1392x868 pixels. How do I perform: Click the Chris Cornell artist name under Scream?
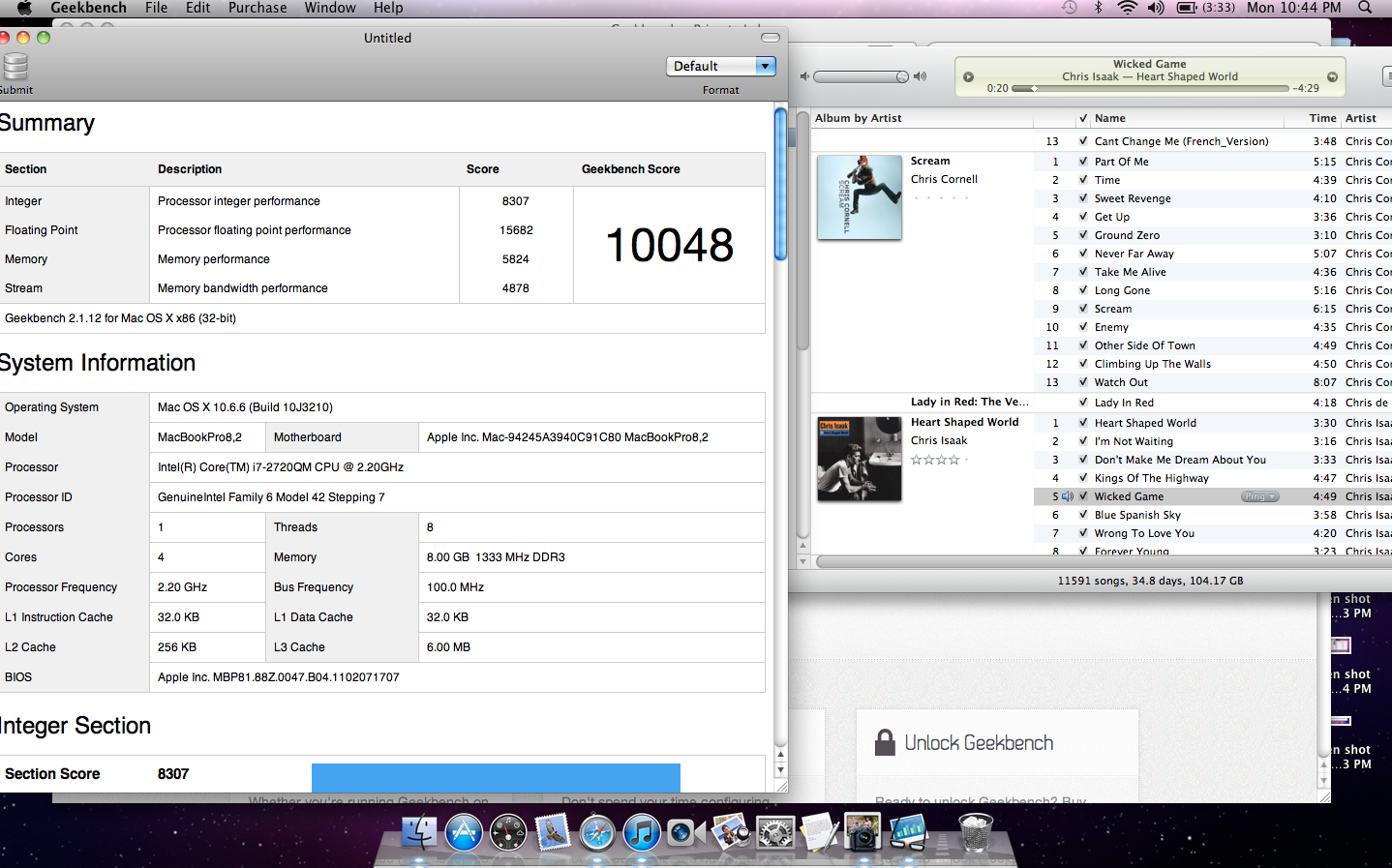coord(944,179)
